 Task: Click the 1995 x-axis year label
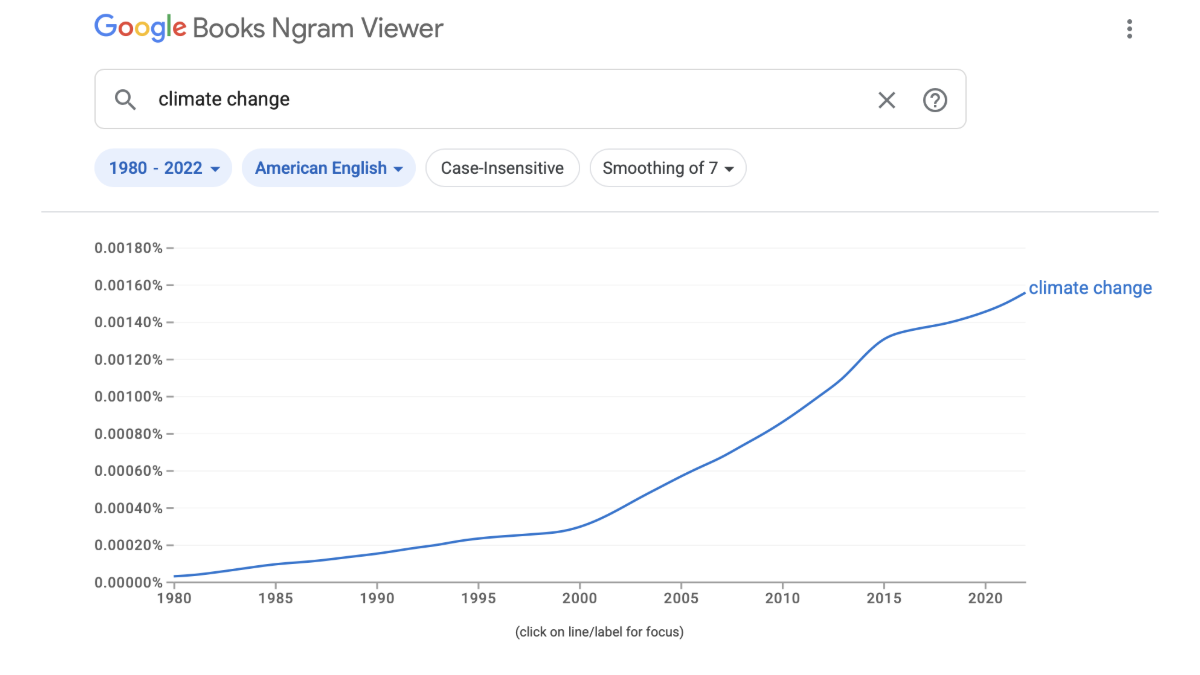[478, 598]
